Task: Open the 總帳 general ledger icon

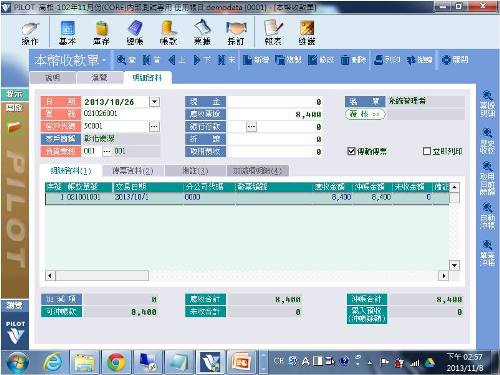Action: click(x=135, y=33)
